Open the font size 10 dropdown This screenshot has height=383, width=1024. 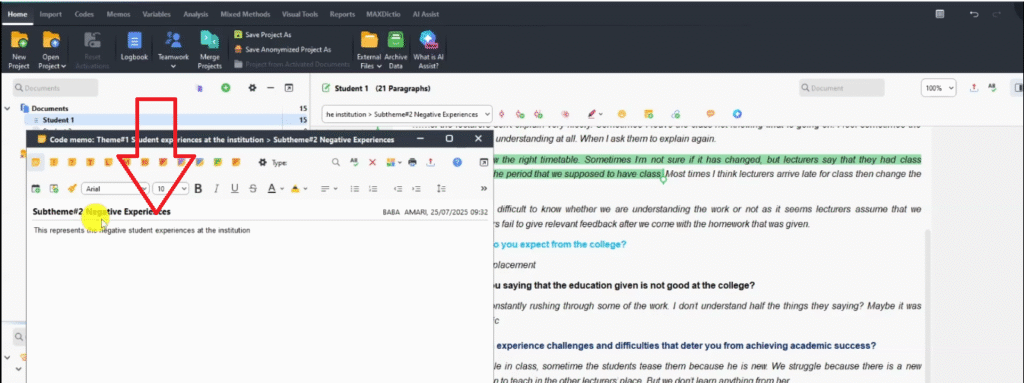pyautogui.click(x=170, y=189)
